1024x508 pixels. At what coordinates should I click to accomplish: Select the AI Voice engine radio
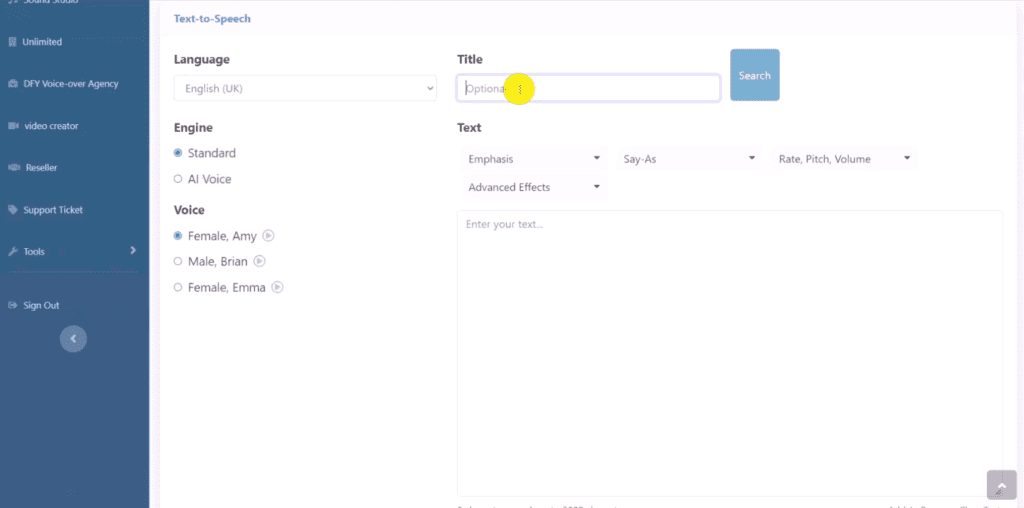tap(178, 179)
